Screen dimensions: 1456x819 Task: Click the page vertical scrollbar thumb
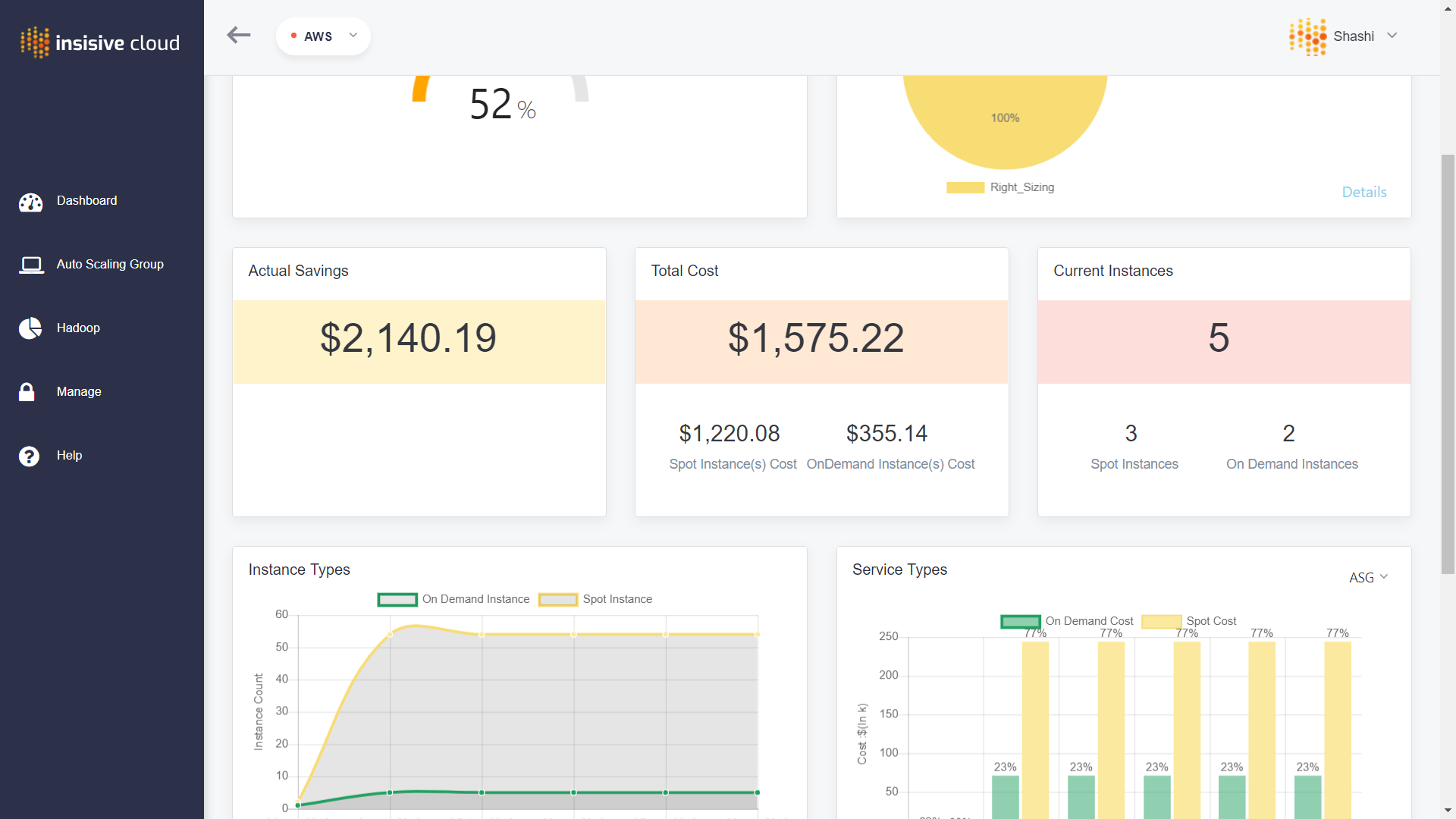1448,364
